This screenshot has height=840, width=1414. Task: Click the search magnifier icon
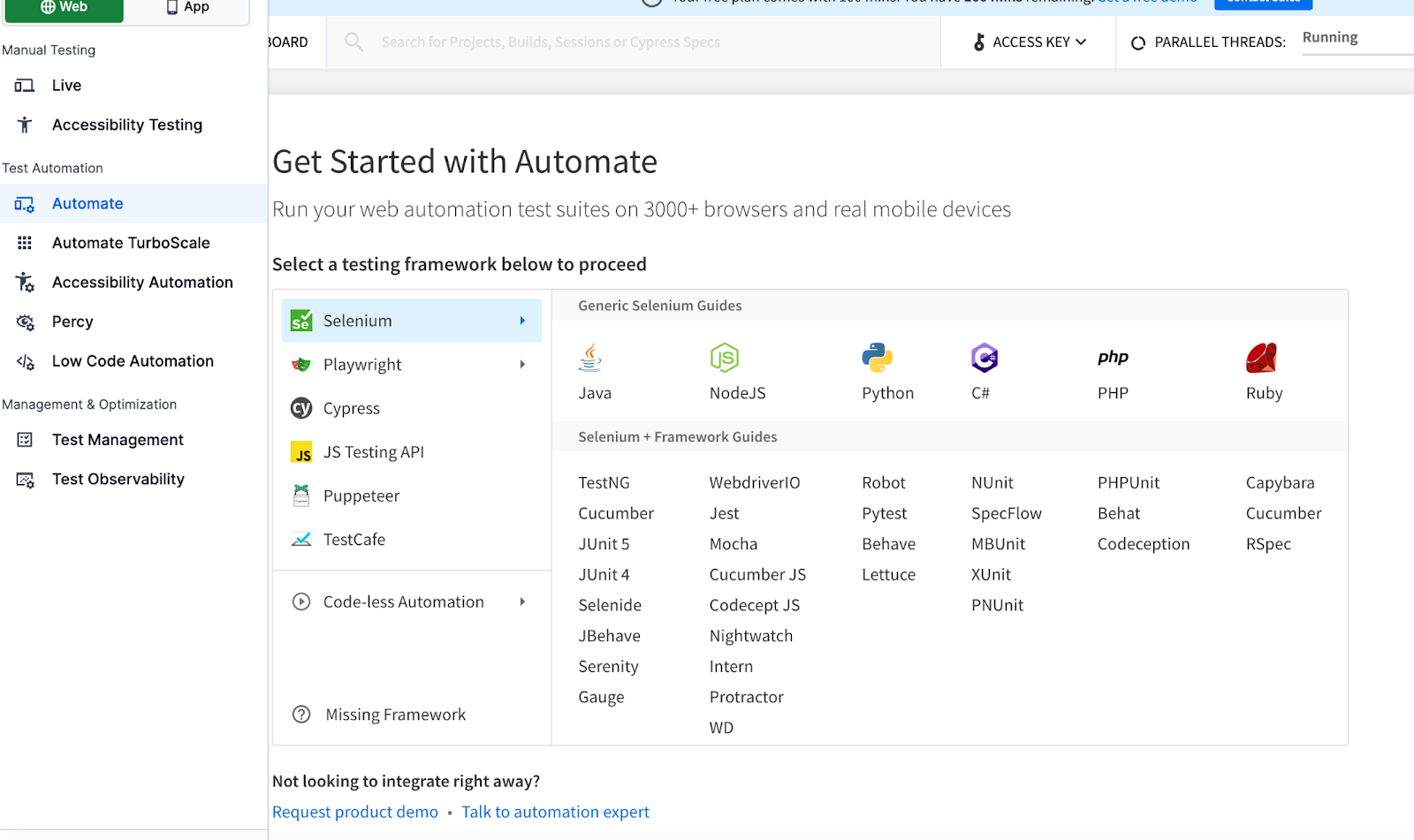[x=353, y=42]
